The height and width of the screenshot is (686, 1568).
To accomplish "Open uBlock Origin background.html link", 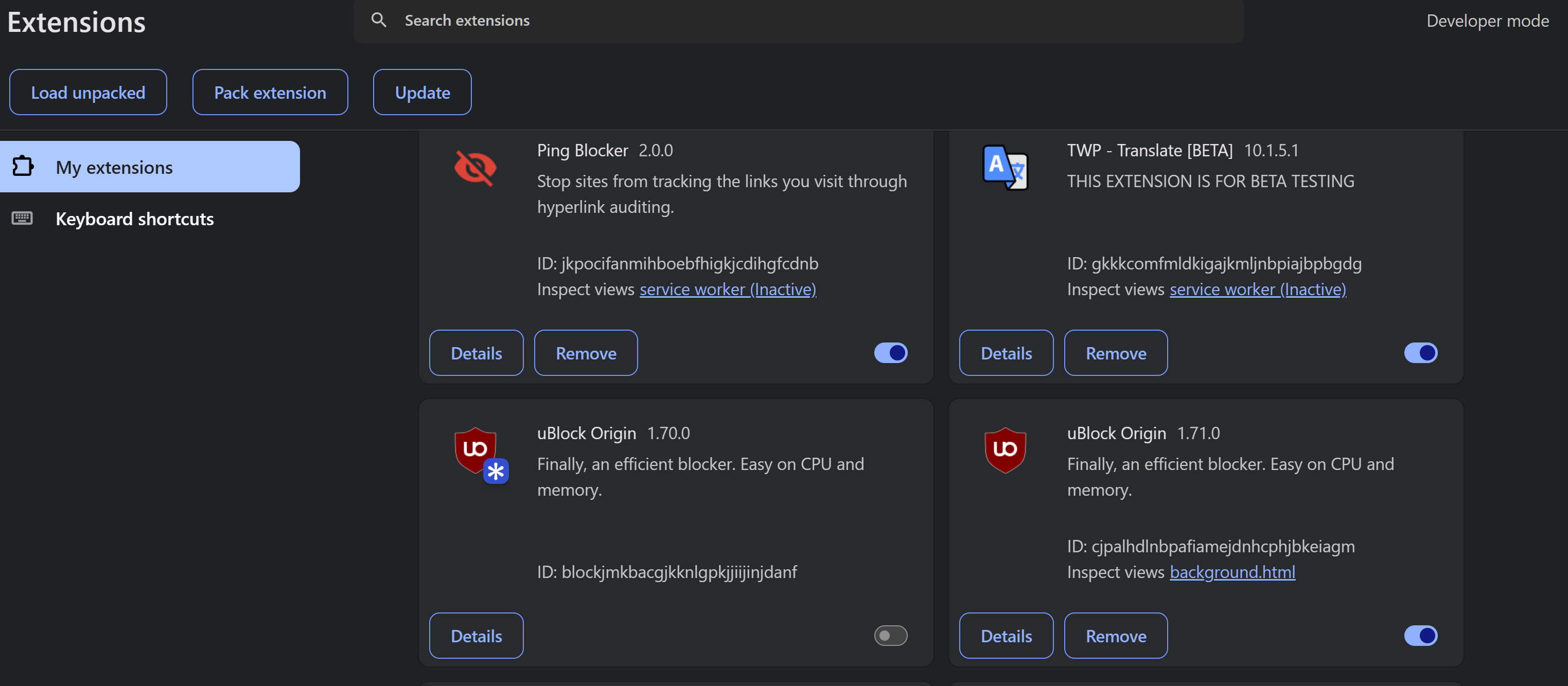I will [x=1232, y=572].
